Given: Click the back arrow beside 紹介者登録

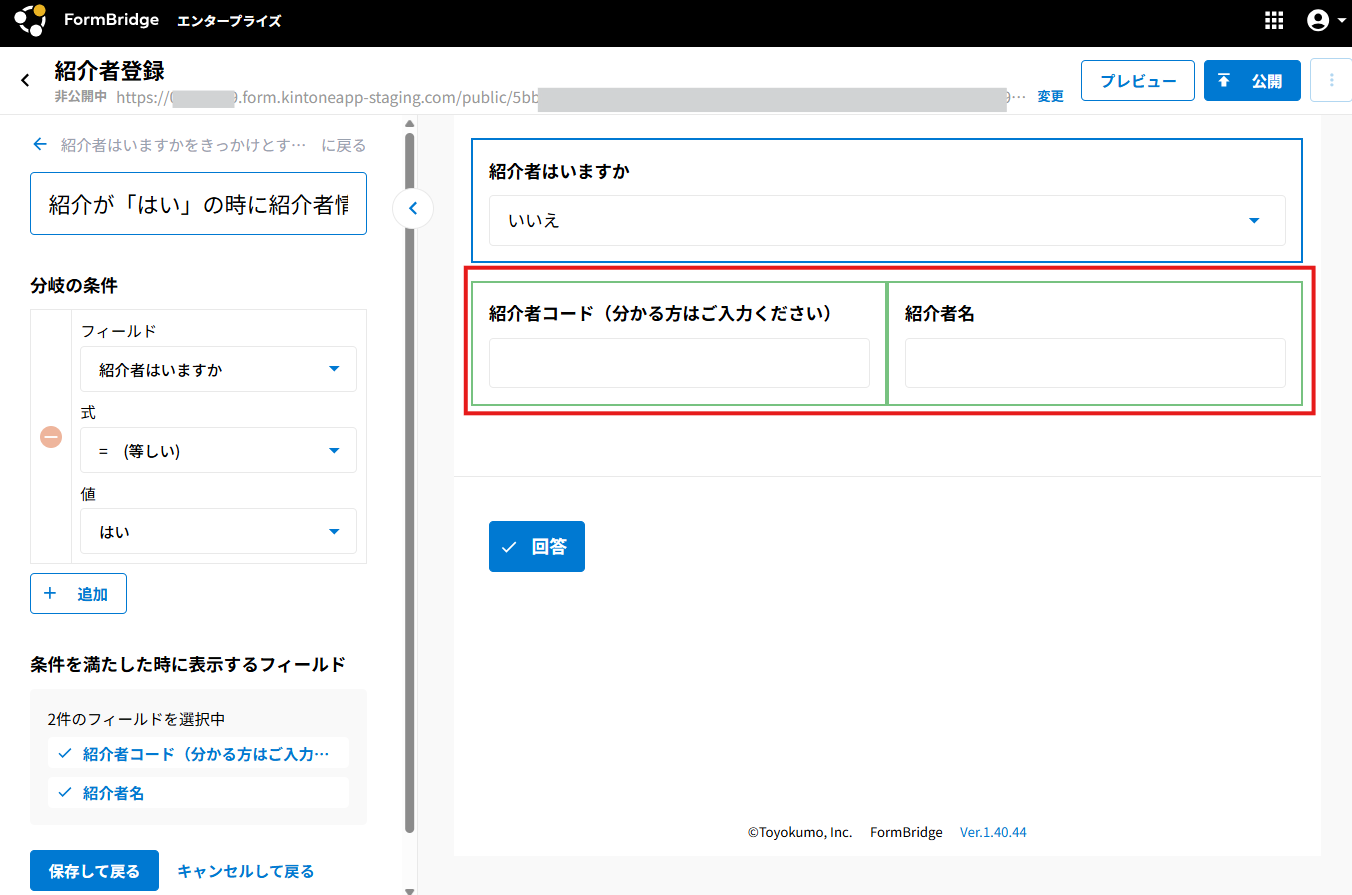Looking at the screenshot, I should (25, 81).
